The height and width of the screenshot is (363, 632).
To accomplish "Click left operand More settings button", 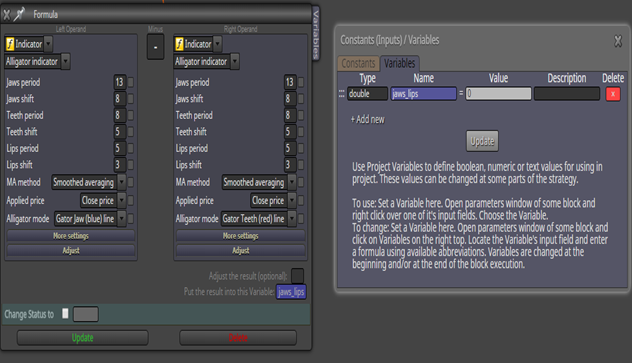I will click(71, 236).
